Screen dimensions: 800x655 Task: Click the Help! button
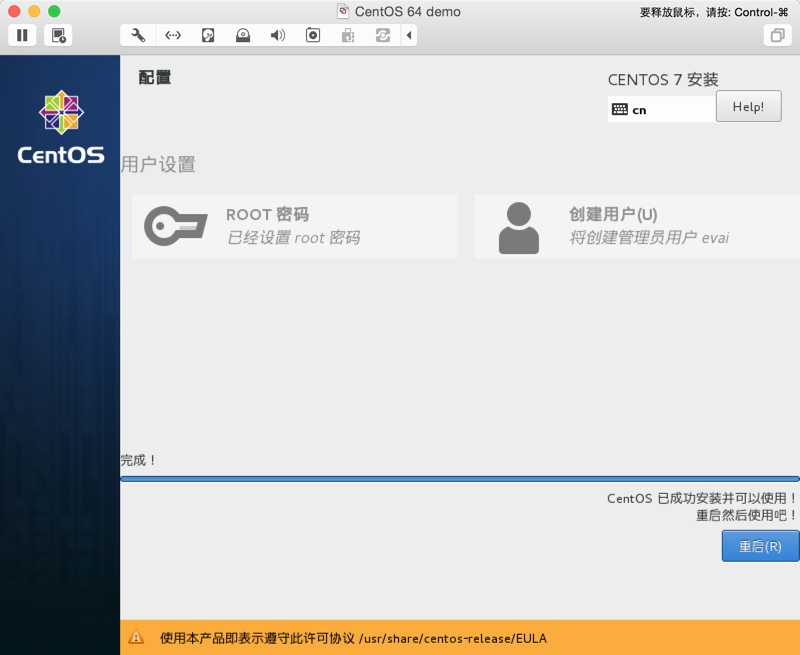(x=748, y=106)
